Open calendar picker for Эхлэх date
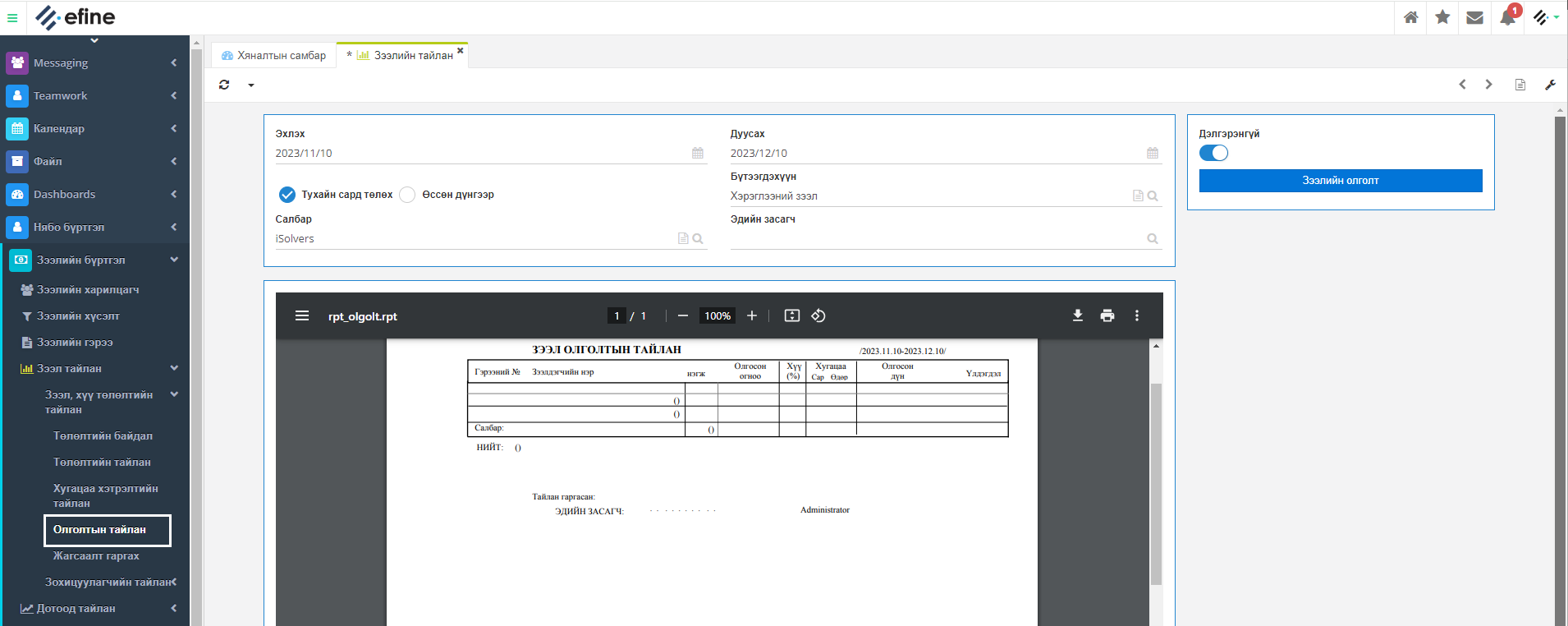 click(698, 153)
